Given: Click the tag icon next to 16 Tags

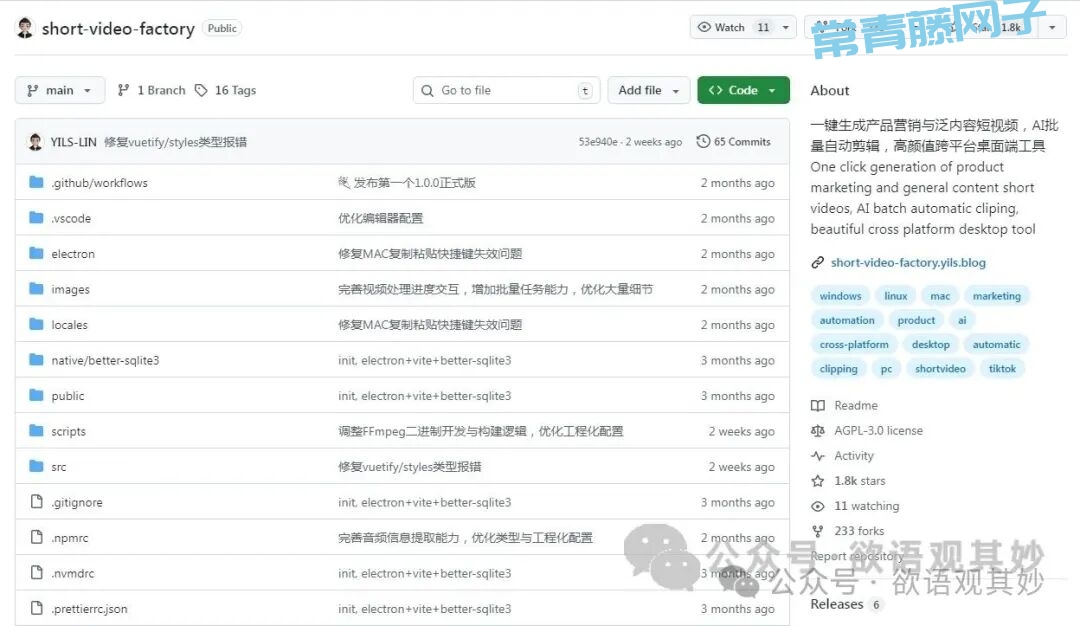Looking at the screenshot, I should coord(201,90).
